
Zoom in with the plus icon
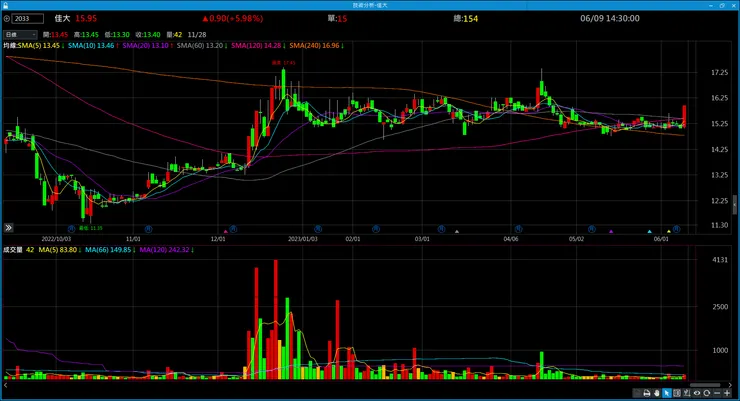(727, 393)
